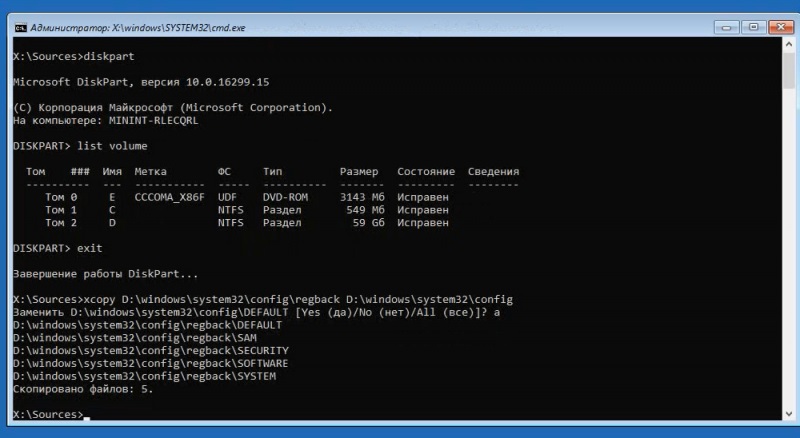Click 'Раздел' in the Том 2 row
This screenshot has height=438, width=800.
(282, 223)
